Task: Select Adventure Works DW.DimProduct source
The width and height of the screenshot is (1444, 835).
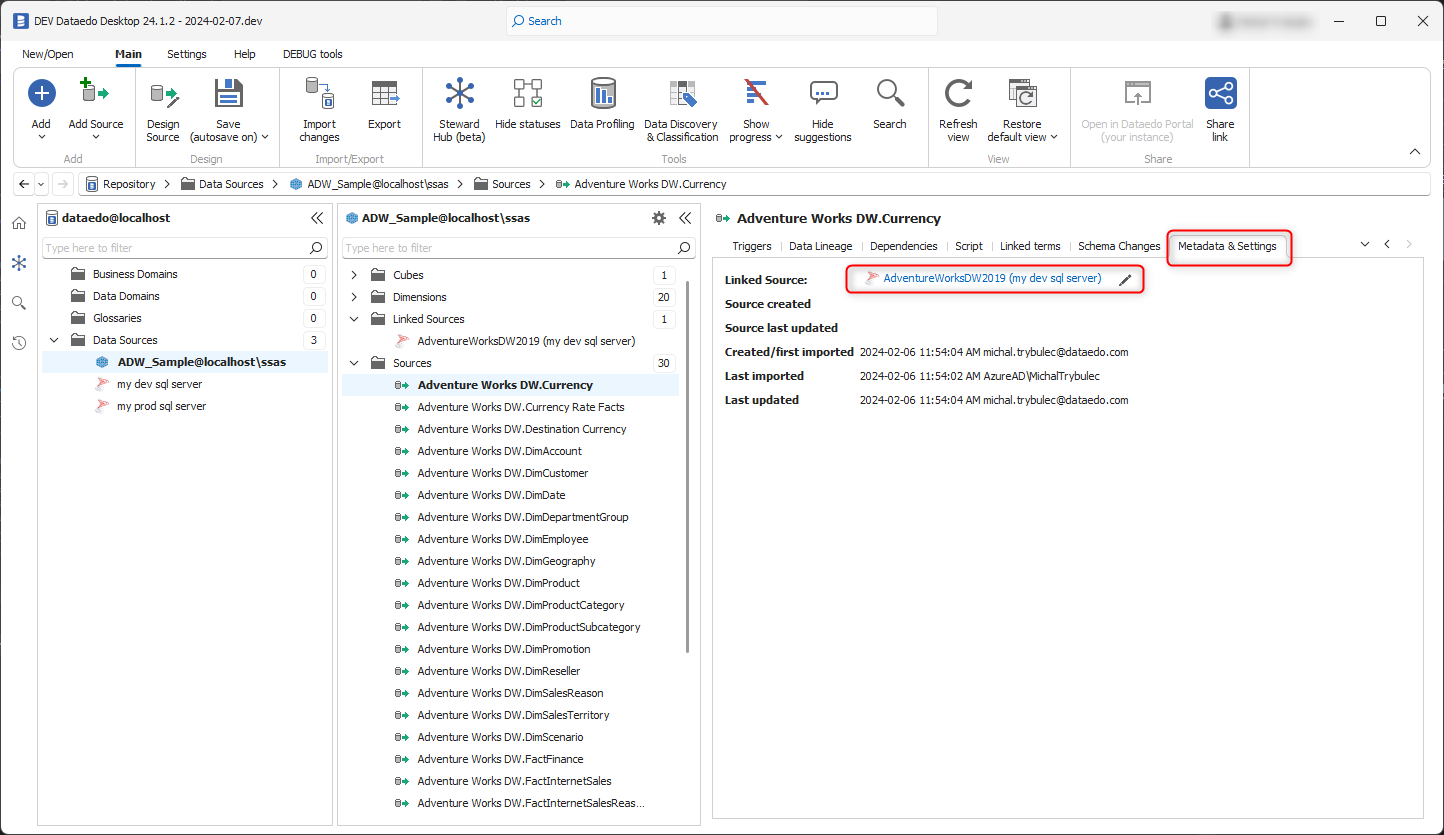Action: pyautogui.click(x=498, y=583)
